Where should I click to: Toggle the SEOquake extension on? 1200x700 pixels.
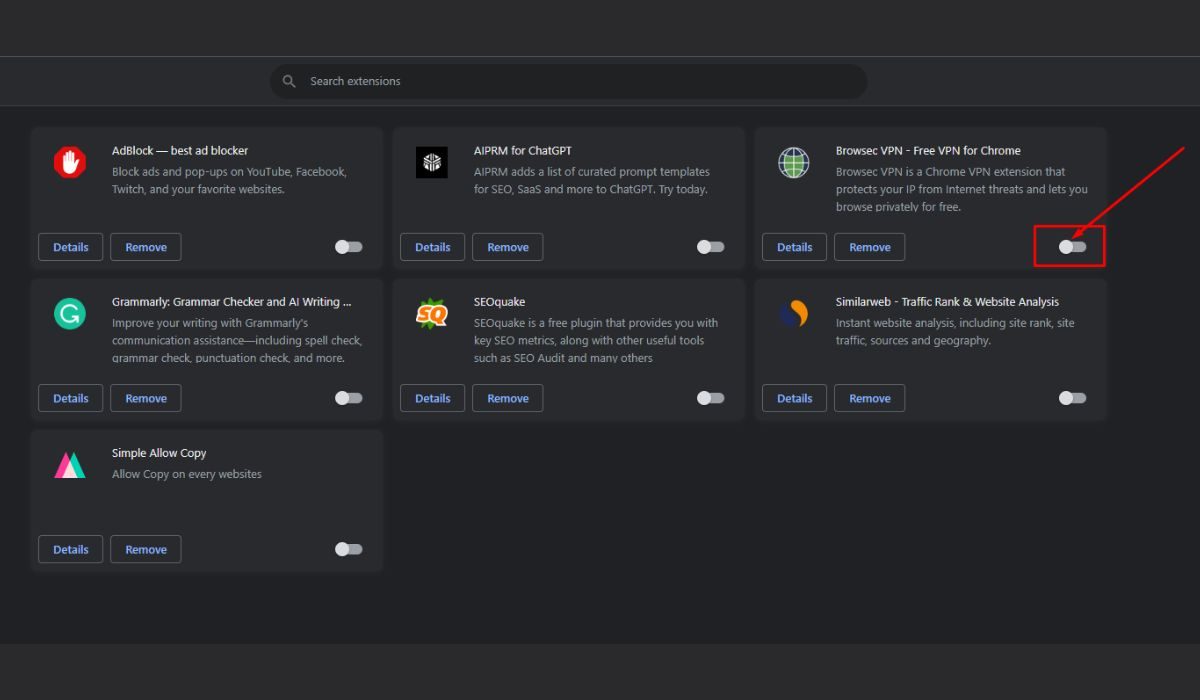point(711,398)
